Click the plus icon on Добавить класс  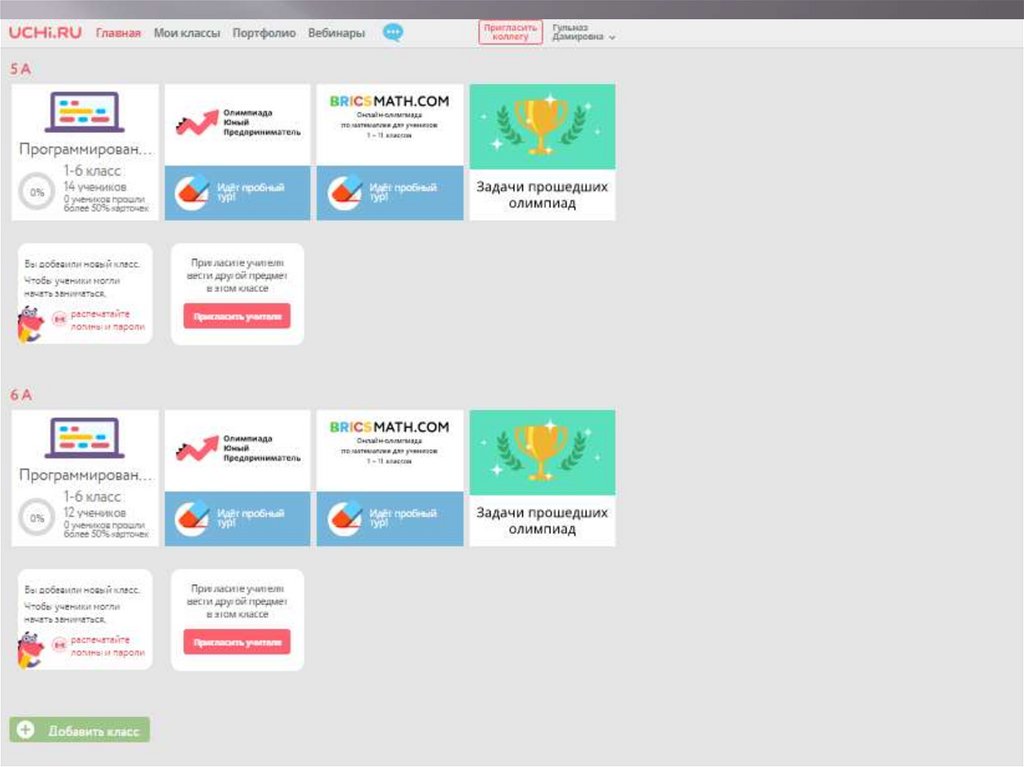[x=25, y=730]
